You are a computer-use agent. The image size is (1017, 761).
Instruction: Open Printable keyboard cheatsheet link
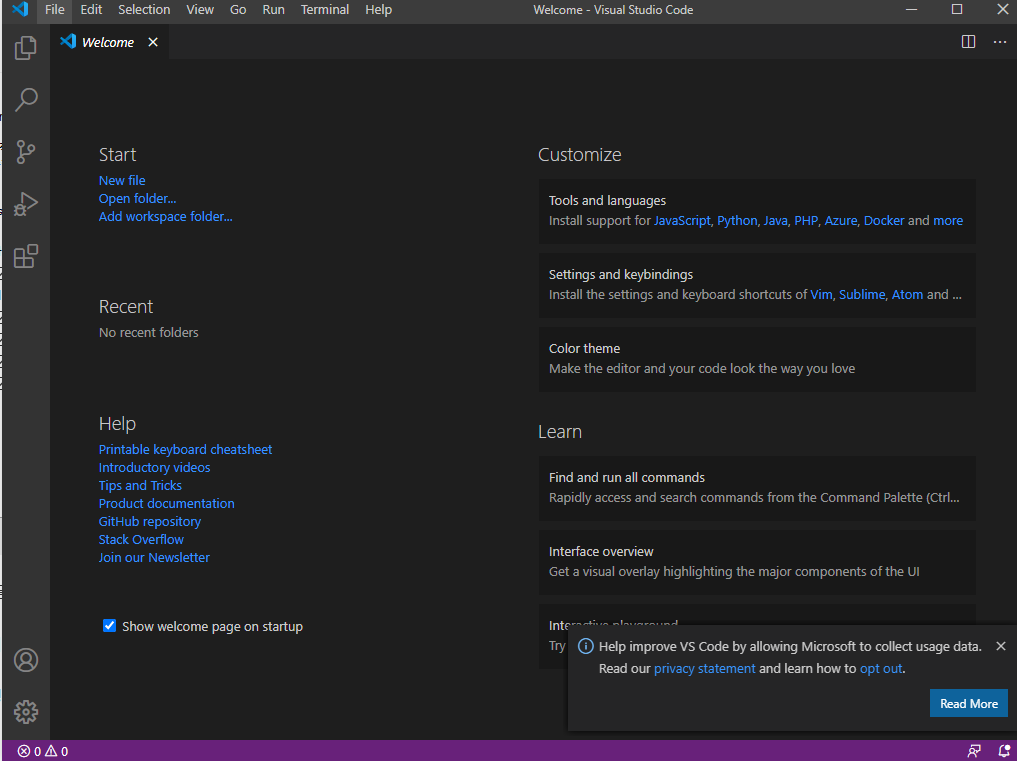[x=185, y=450]
